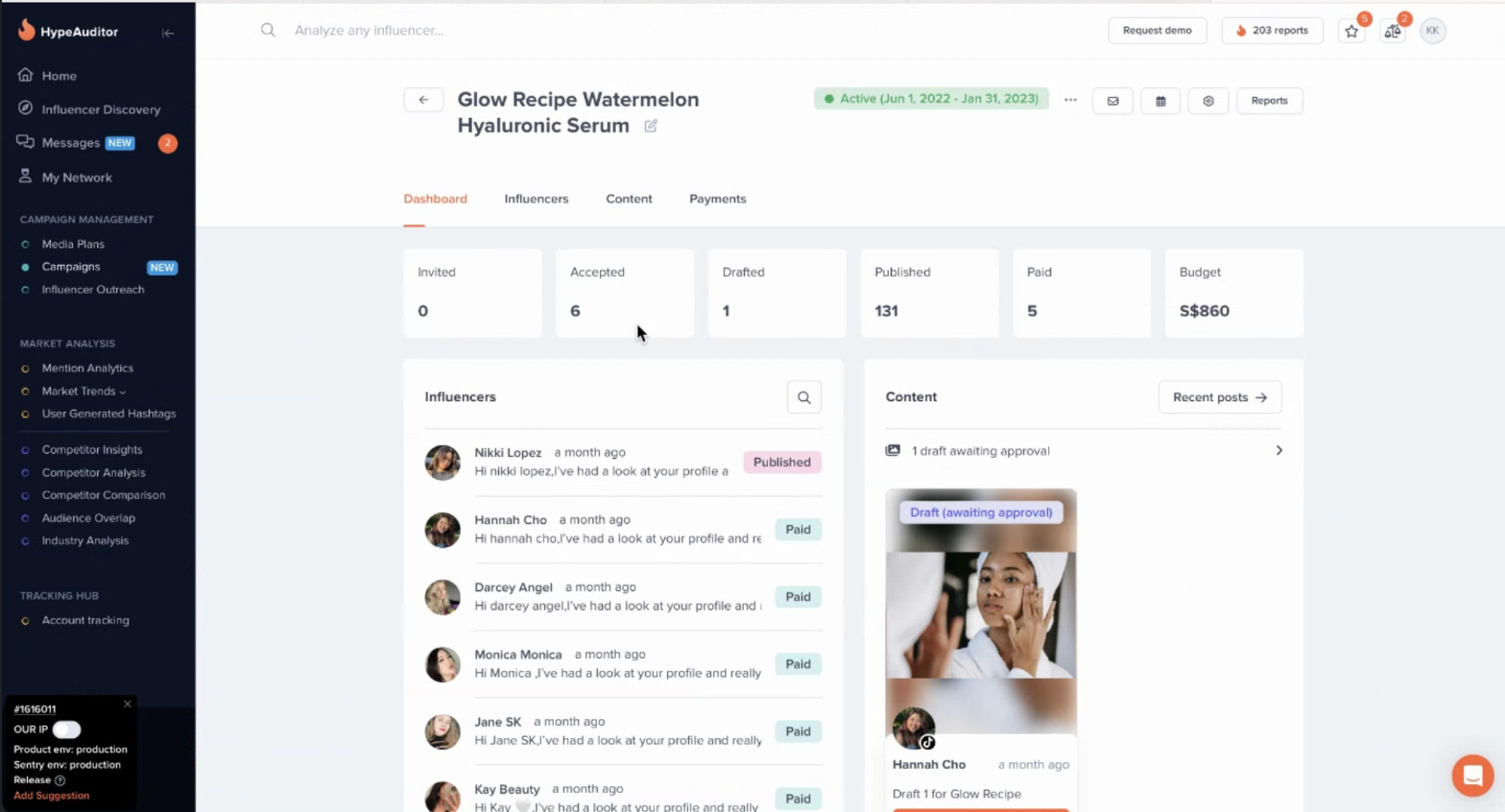Open the KK user avatar menu

point(1432,31)
